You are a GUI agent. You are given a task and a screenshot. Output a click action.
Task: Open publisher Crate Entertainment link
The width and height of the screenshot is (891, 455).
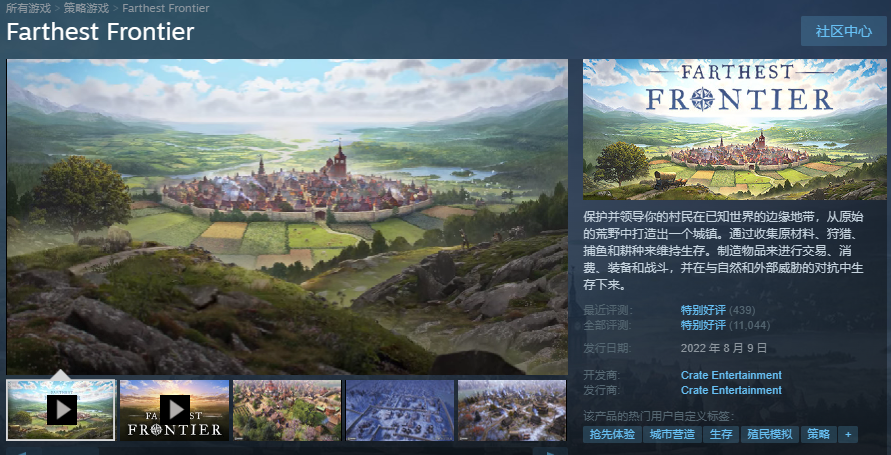click(731, 390)
